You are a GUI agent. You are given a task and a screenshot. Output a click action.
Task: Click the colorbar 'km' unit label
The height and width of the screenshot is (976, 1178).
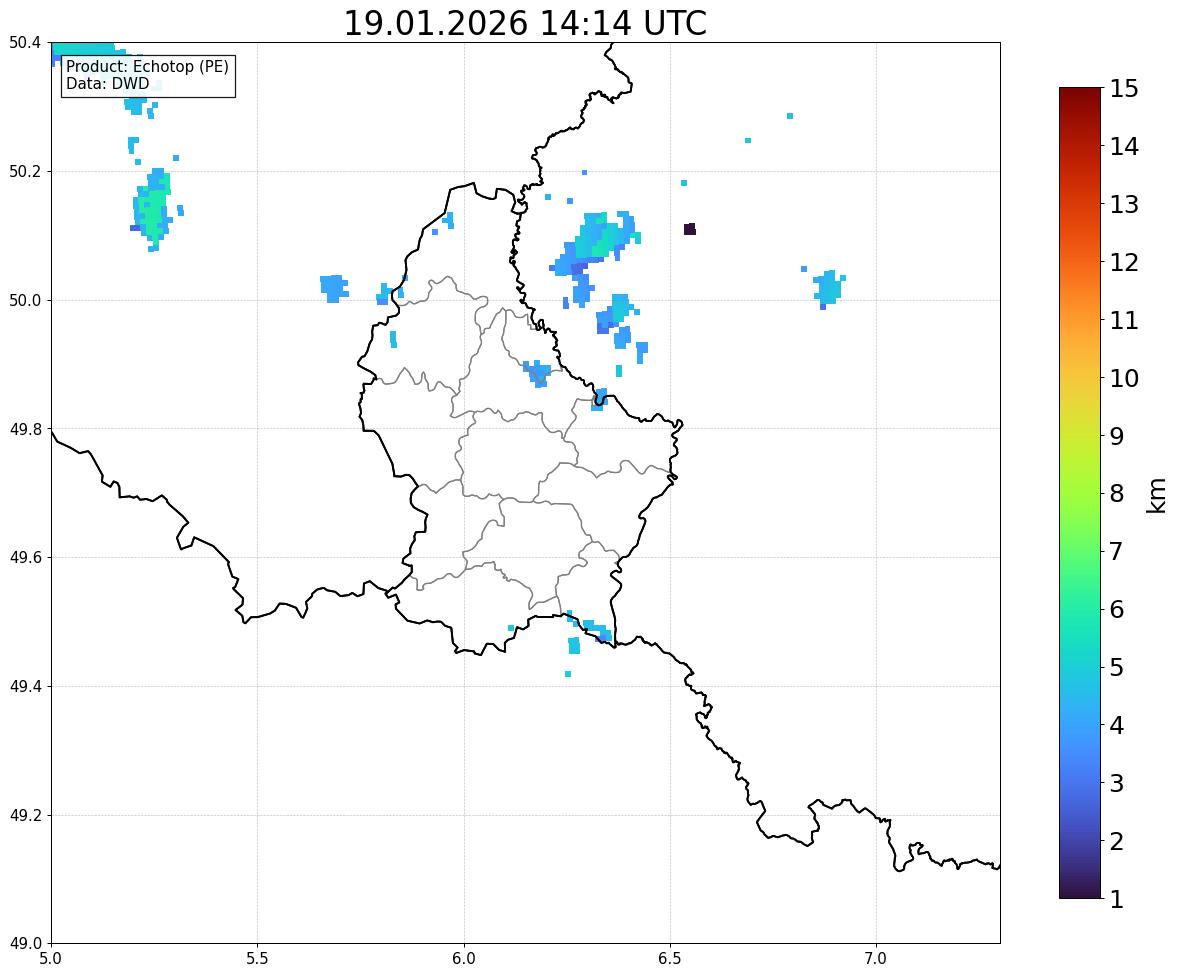(x=1157, y=495)
